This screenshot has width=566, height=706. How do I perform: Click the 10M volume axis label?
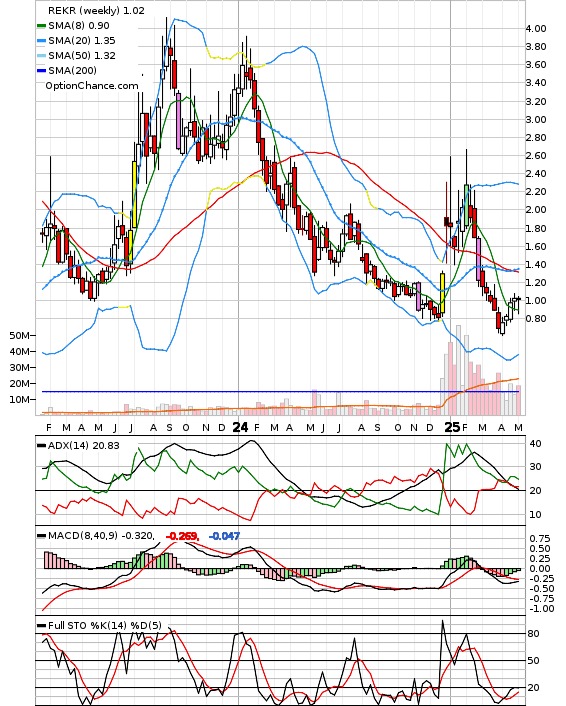(19, 400)
